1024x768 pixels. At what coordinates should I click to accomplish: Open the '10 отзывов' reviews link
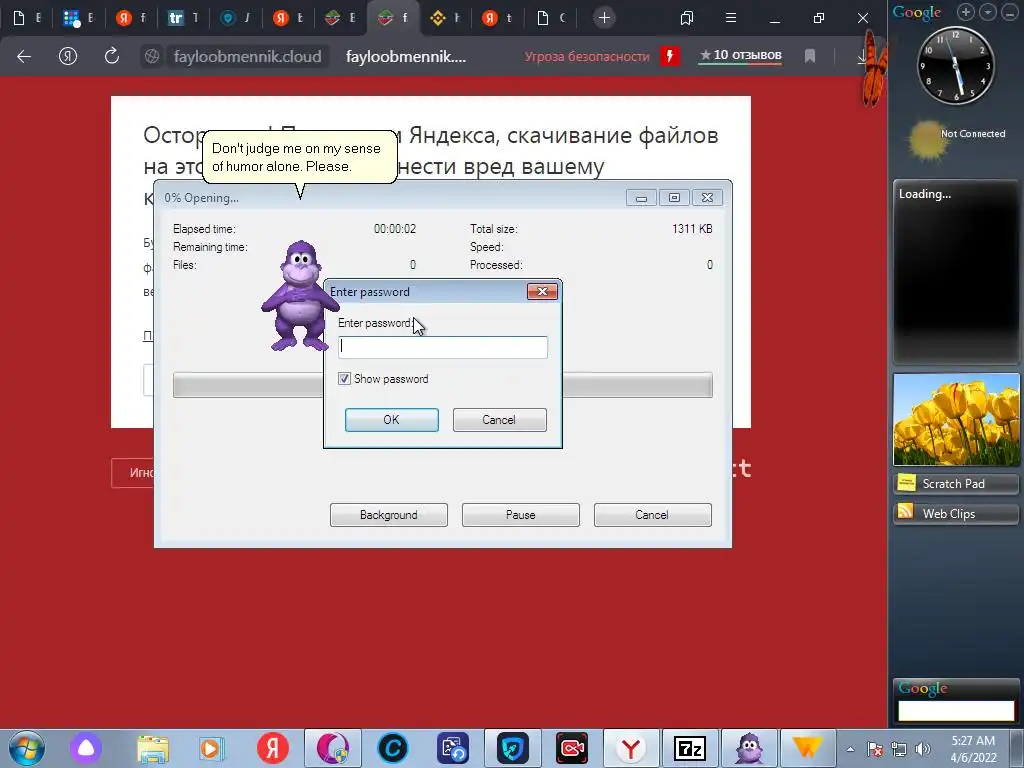coord(741,56)
